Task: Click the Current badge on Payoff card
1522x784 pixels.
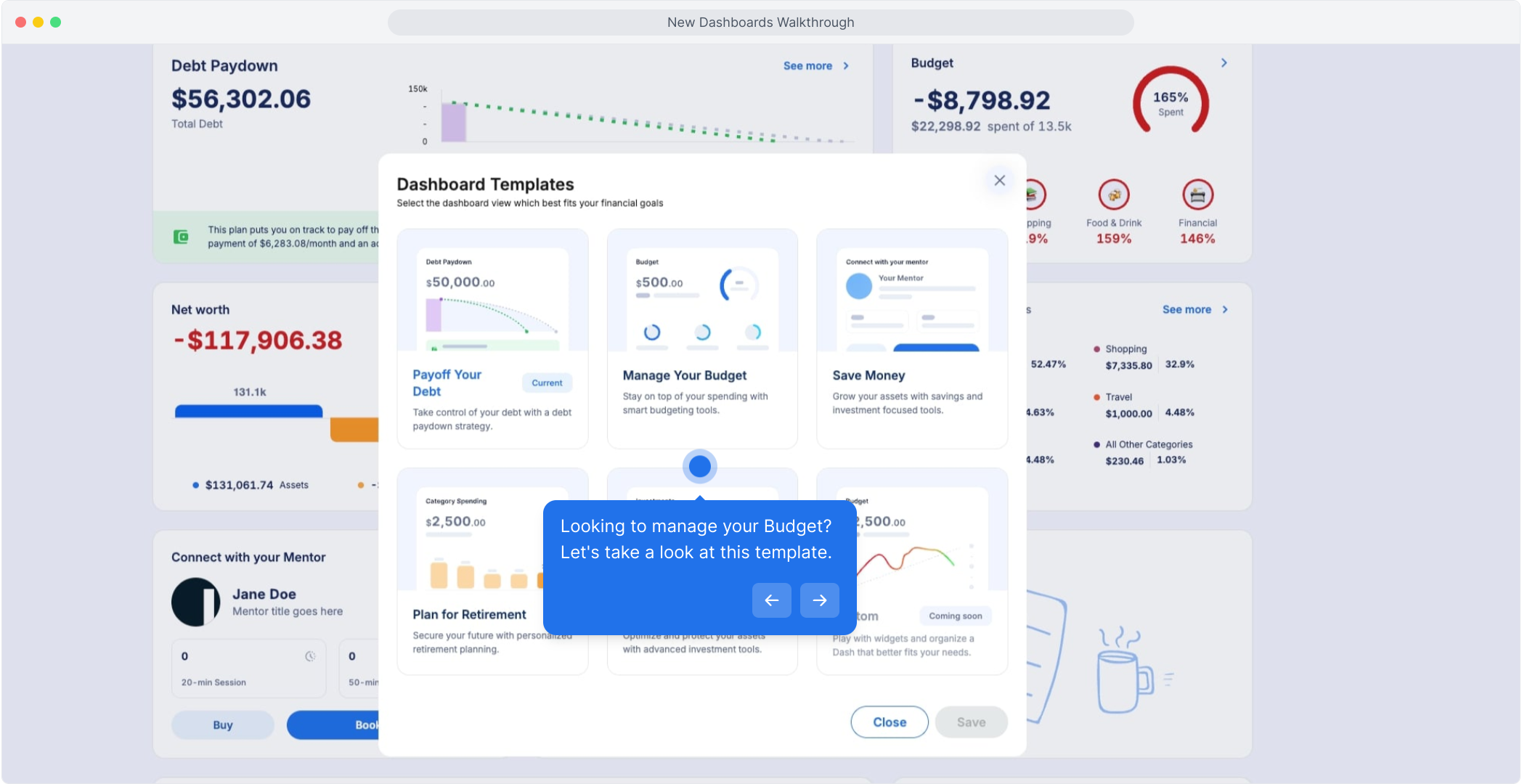Action: pyautogui.click(x=547, y=383)
